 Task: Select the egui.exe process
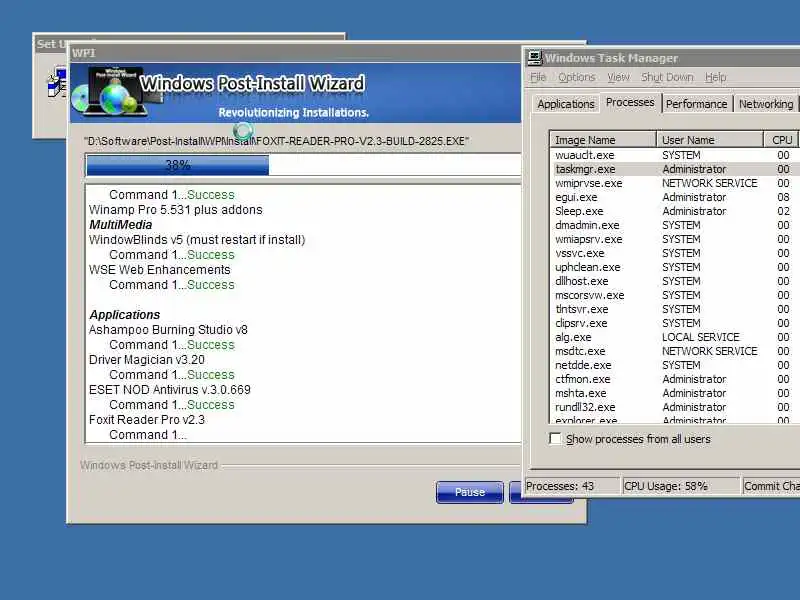pyautogui.click(x=673, y=197)
